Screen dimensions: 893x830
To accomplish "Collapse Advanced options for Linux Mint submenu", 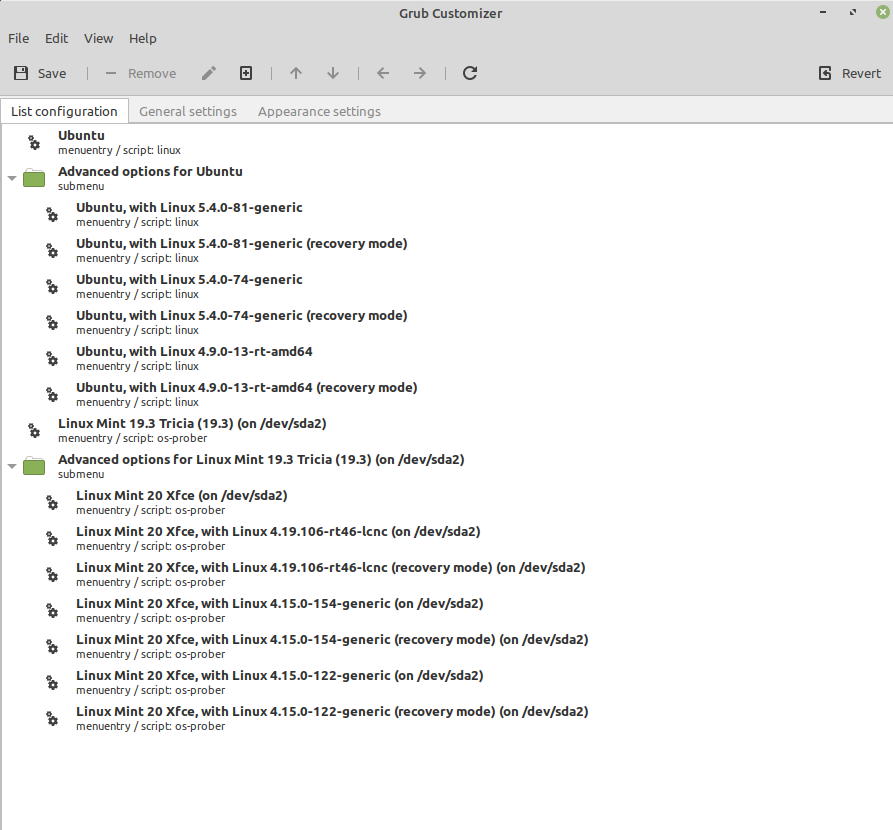I will tap(12, 466).
